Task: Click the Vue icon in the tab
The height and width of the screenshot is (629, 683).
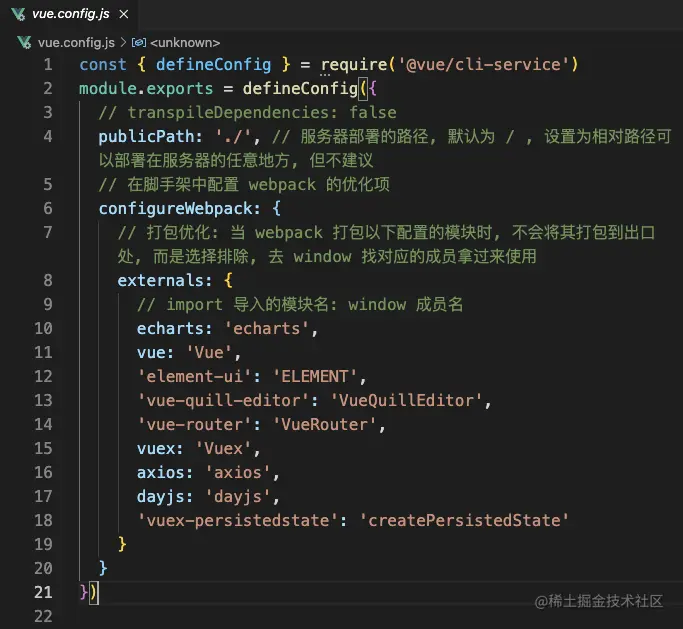Action: 18,14
